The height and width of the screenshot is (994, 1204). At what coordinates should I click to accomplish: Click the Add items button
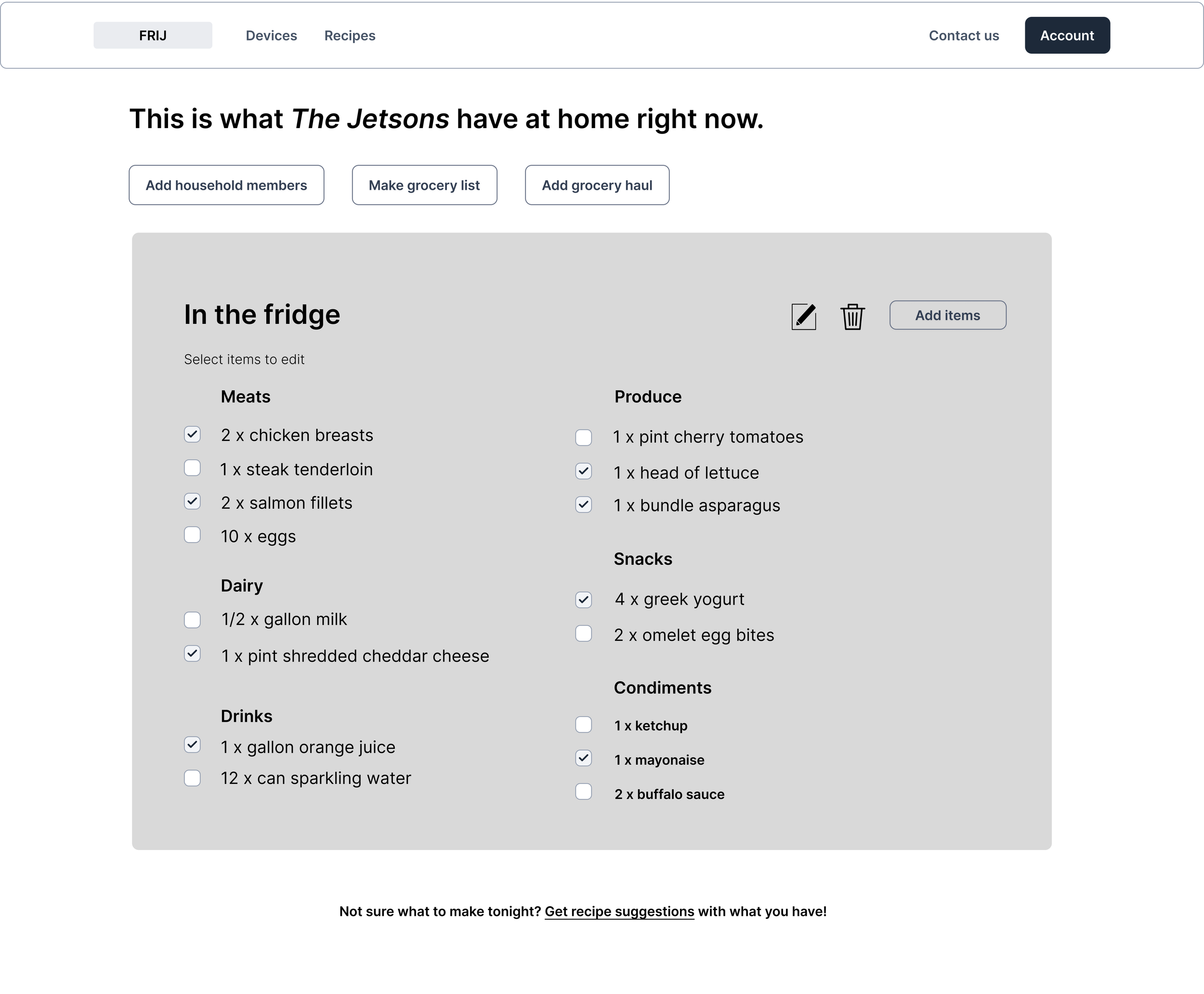coord(948,315)
